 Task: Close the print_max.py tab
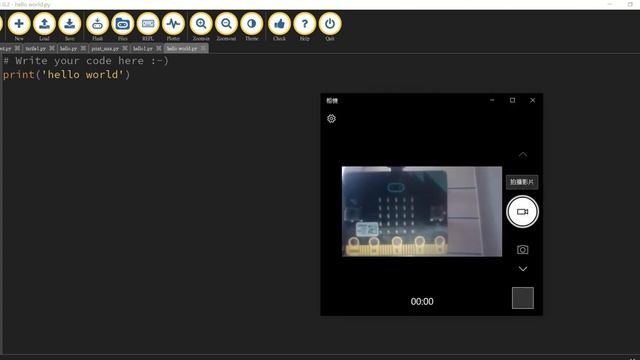124,48
